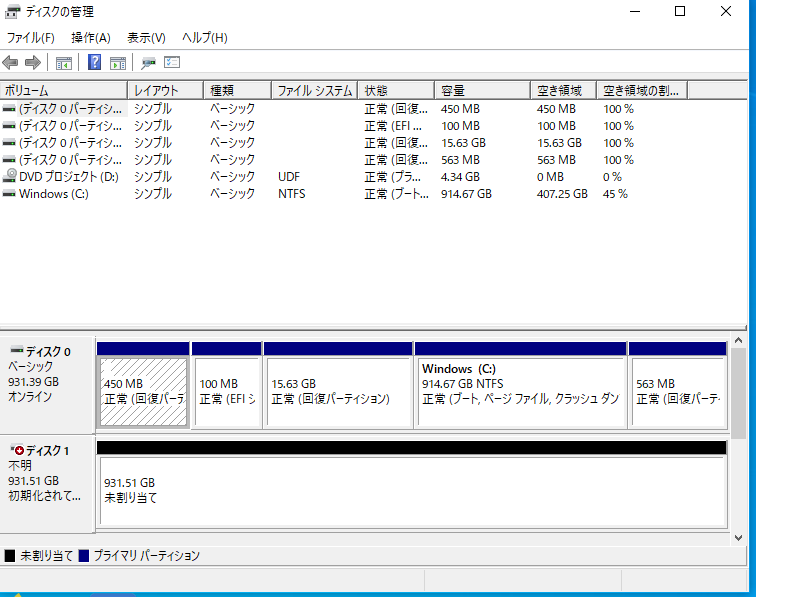Open the 操作(A) menu
This screenshot has height=603, width=790.
(91, 38)
